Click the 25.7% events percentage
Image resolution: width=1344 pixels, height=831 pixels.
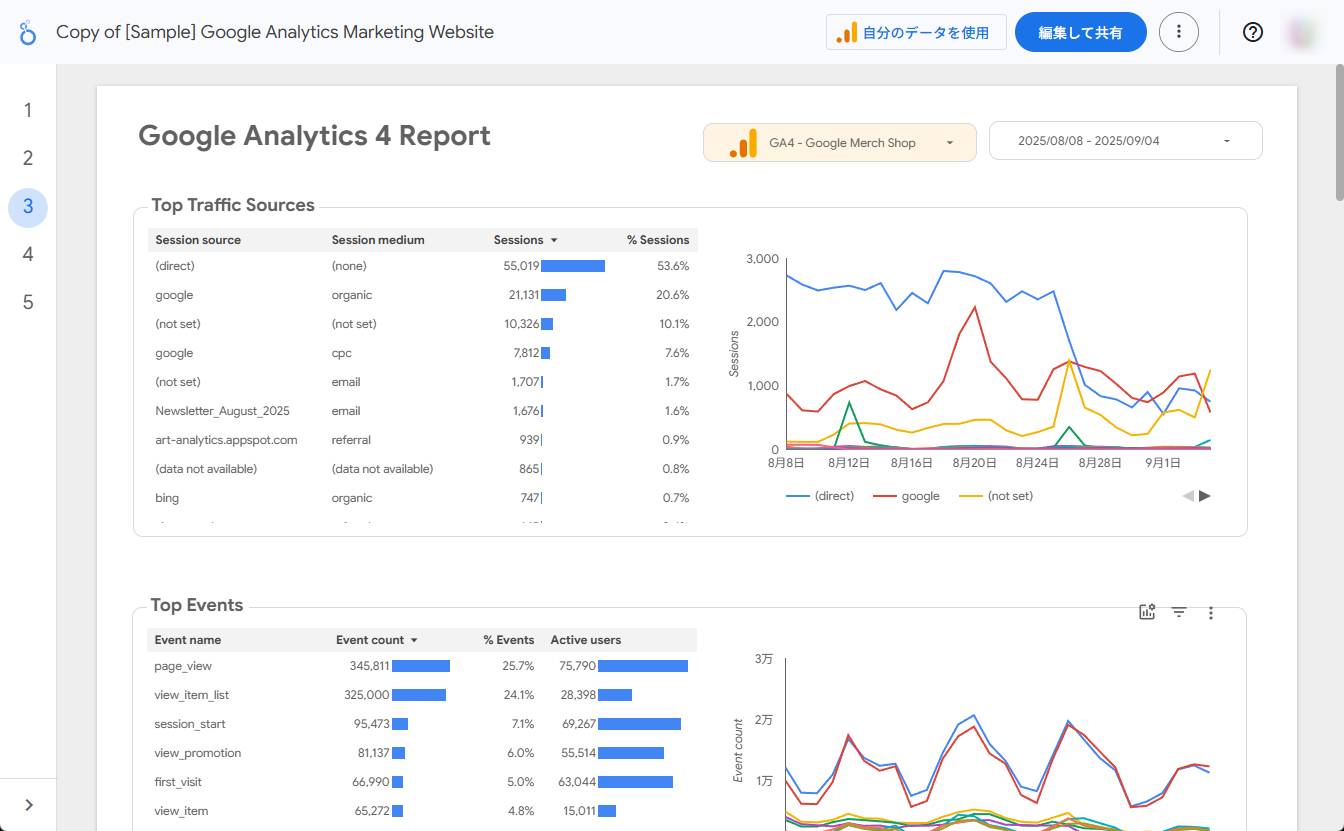(x=518, y=666)
